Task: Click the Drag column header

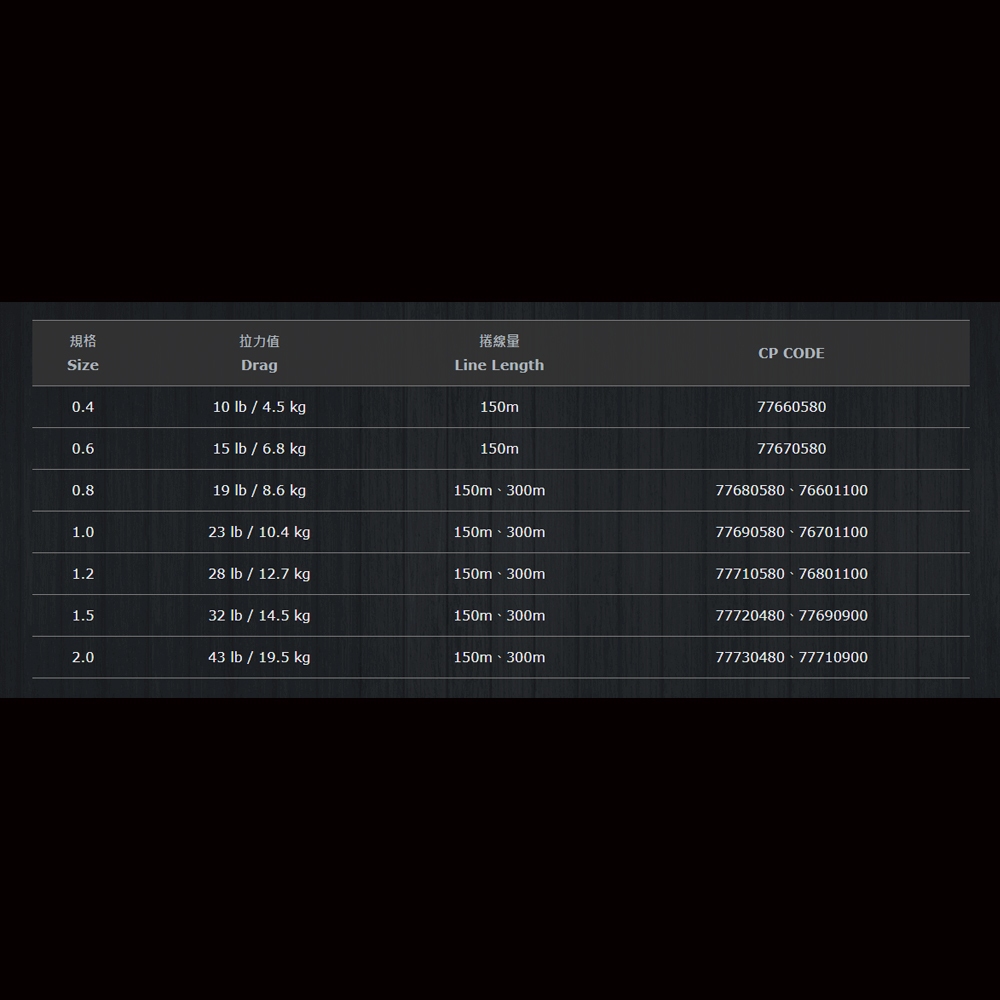Action: tap(259, 354)
